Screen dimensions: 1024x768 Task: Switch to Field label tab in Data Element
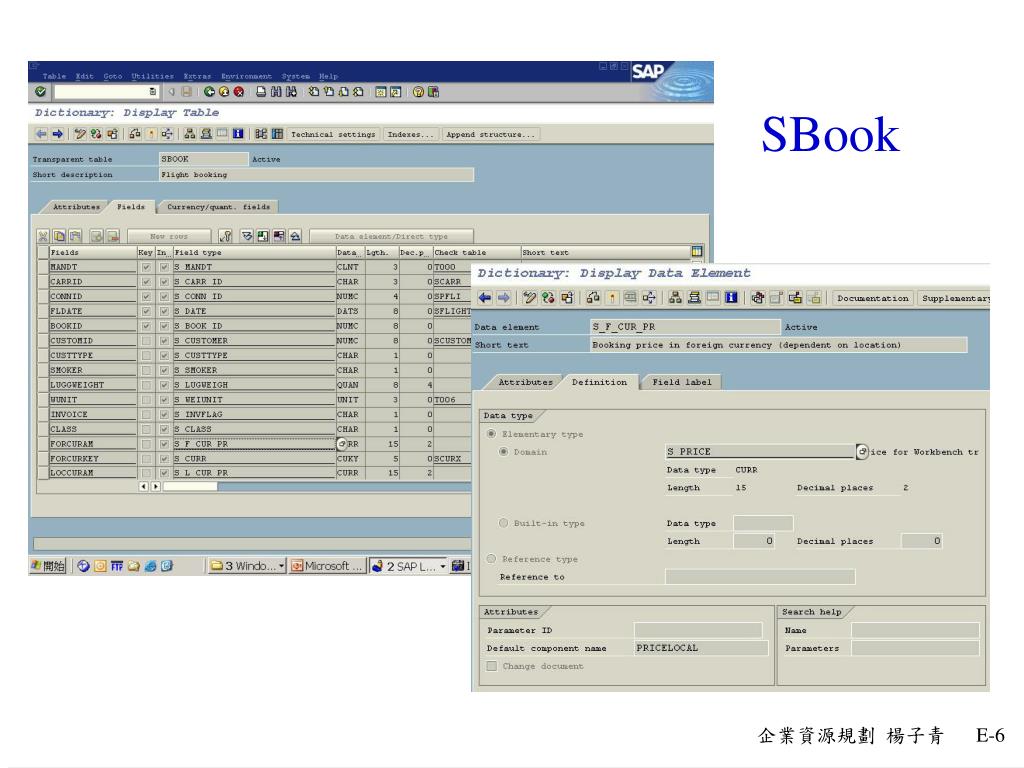[x=682, y=382]
